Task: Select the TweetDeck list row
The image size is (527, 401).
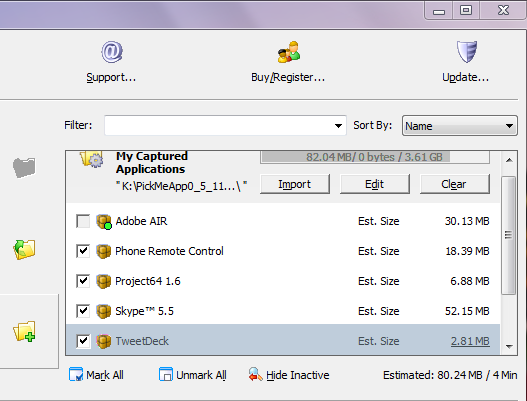Action: pos(283,340)
